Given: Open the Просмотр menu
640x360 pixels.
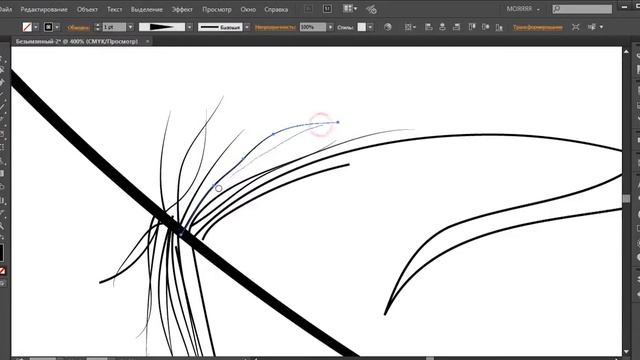Looking at the screenshot, I should pyautogui.click(x=217, y=9).
